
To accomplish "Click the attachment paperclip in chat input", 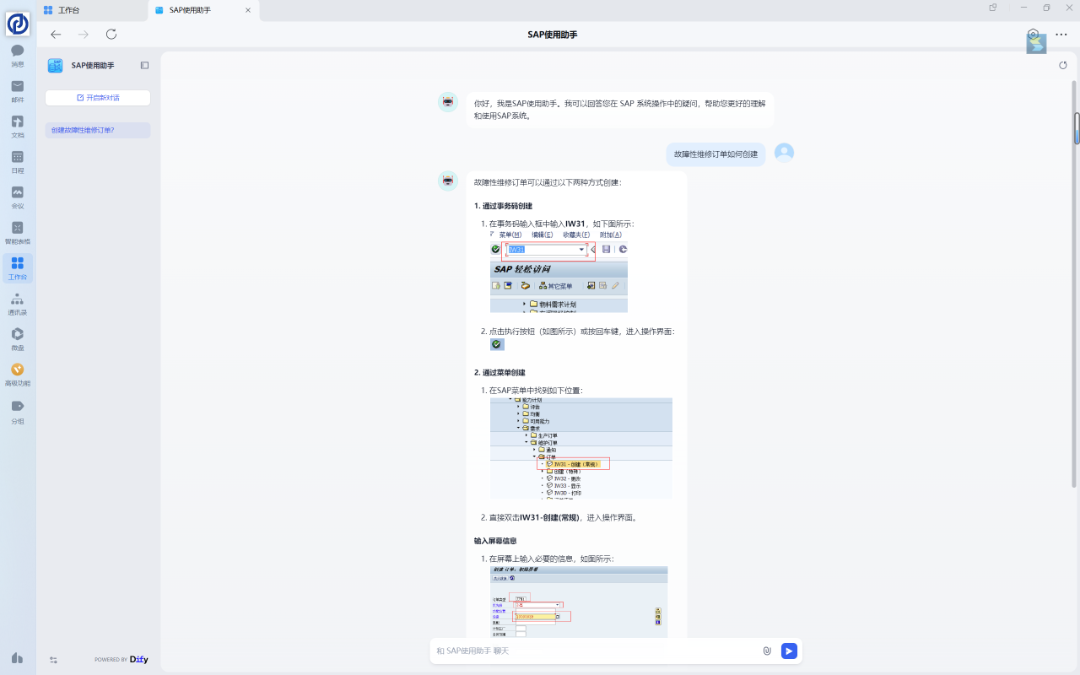I will (767, 651).
